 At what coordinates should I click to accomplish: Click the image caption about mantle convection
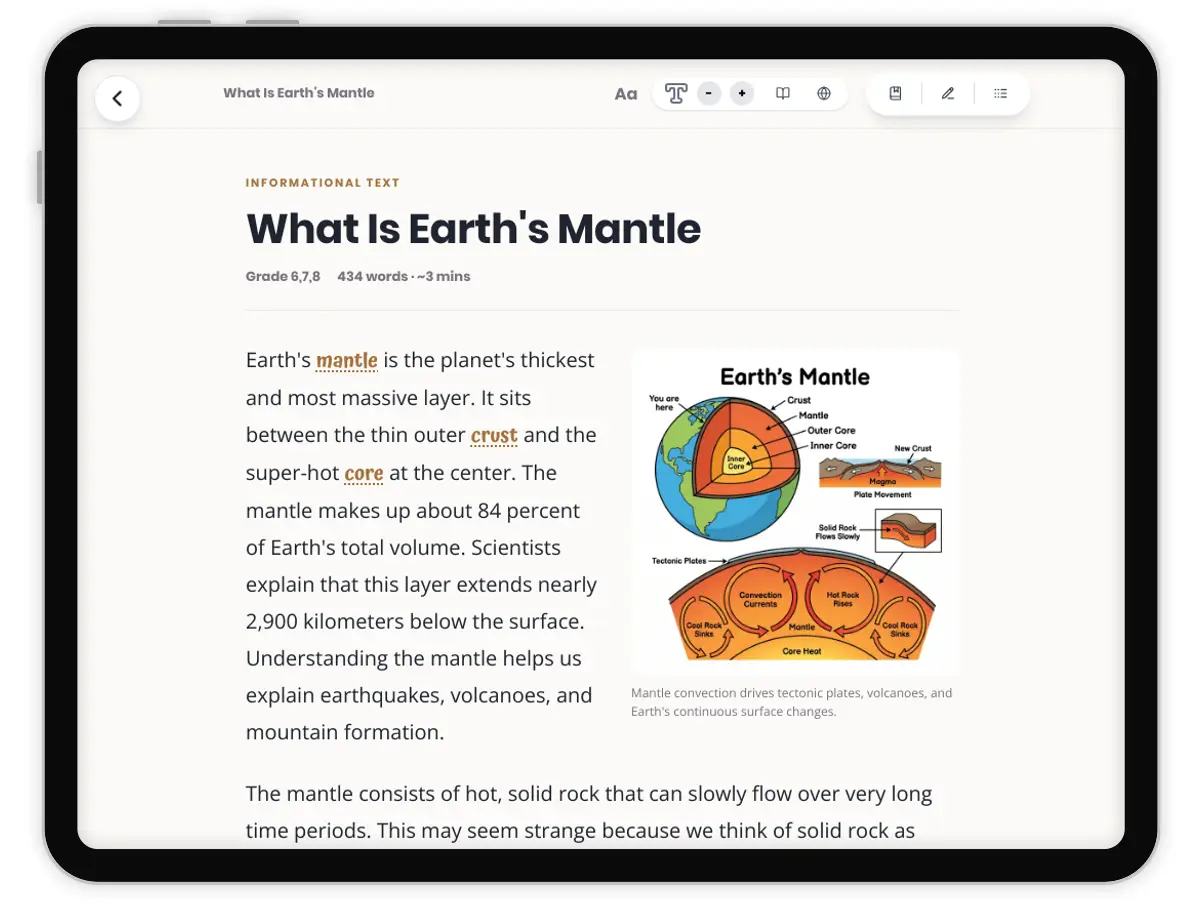[792, 702]
